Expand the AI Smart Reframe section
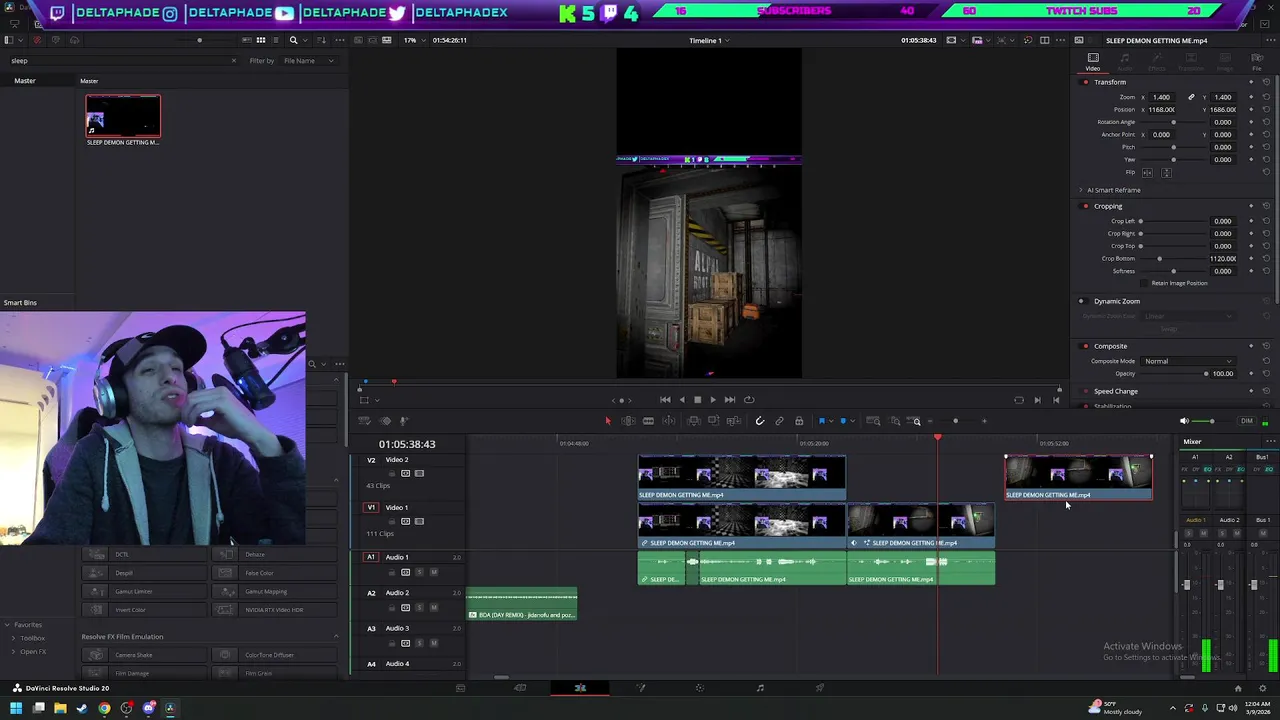This screenshot has width=1280, height=720. coord(1080,190)
